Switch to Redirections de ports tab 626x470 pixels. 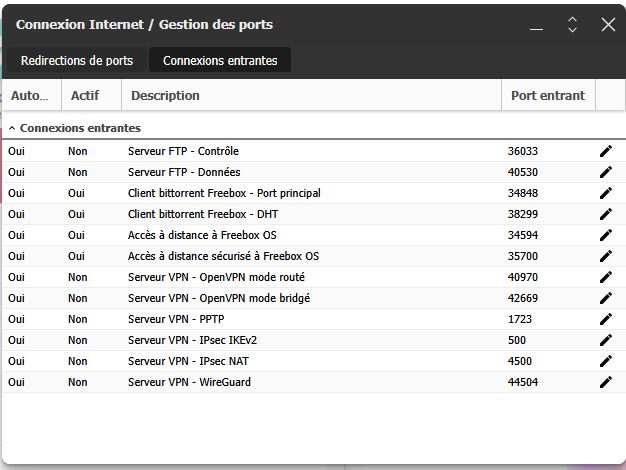(x=77, y=61)
